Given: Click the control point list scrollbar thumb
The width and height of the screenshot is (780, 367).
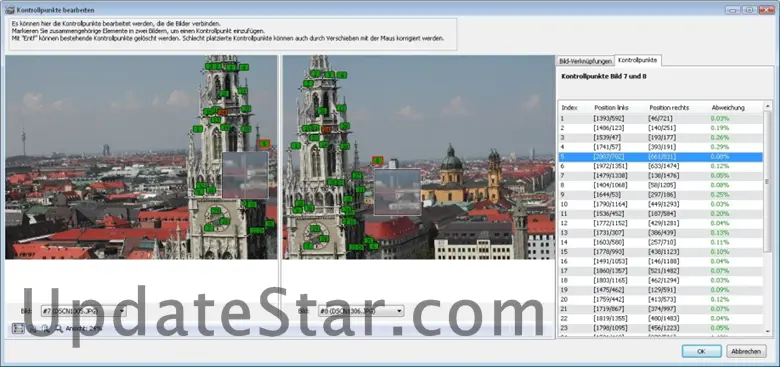Looking at the screenshot, I should 767,182.
